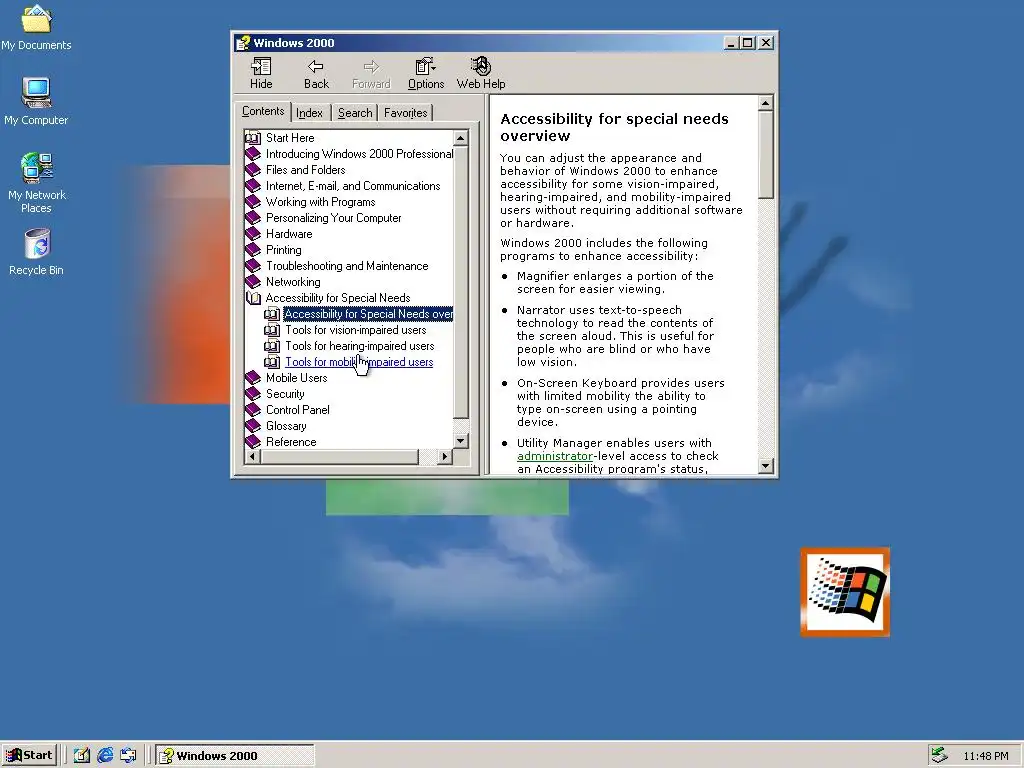
Task: Click the Mobile Users book icon
Action: click(x=253, y=378)
